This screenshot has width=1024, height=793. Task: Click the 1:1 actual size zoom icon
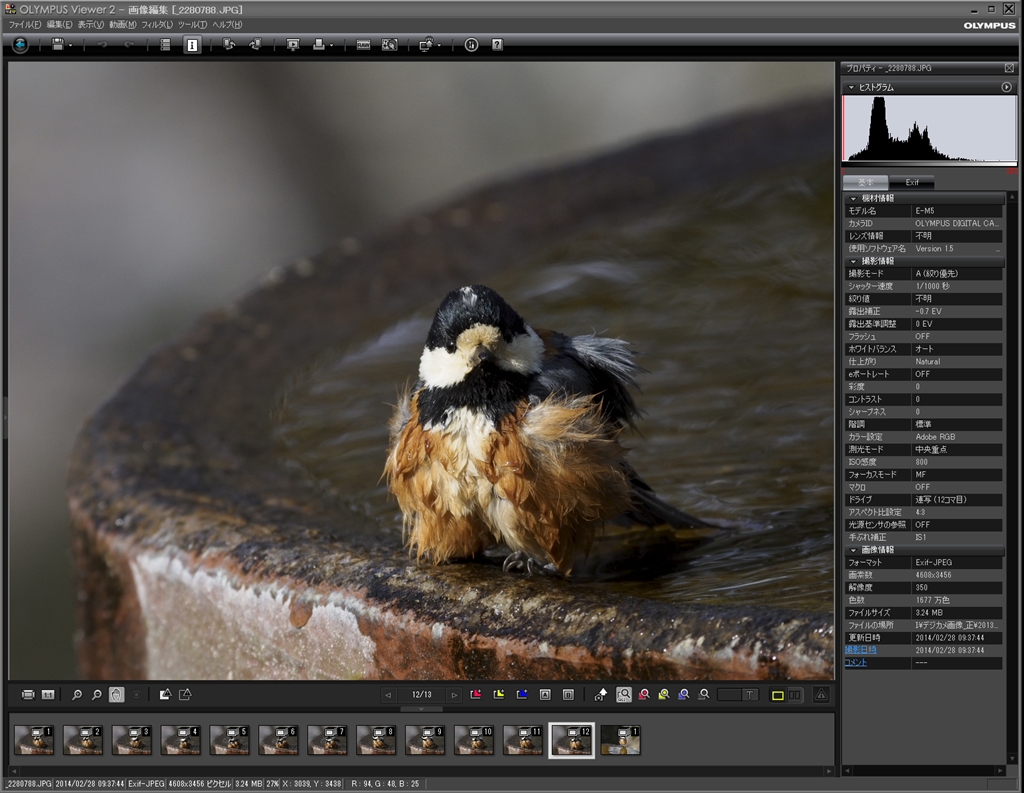point(48,694)
